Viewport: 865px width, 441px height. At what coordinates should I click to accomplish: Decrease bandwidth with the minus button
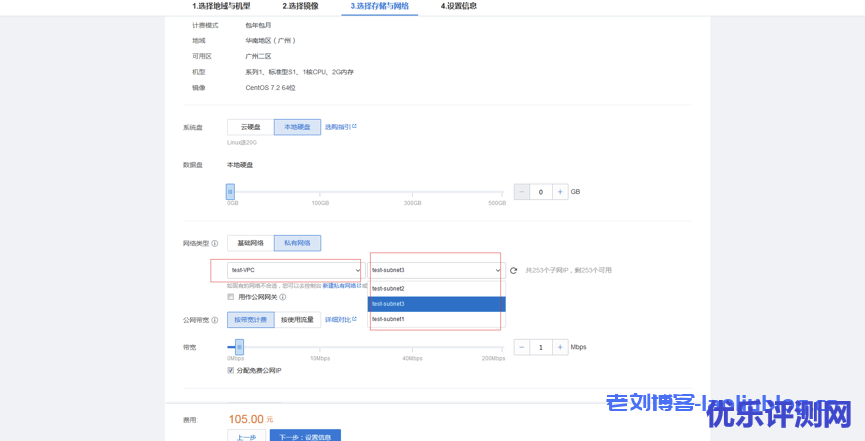(522, 347)
